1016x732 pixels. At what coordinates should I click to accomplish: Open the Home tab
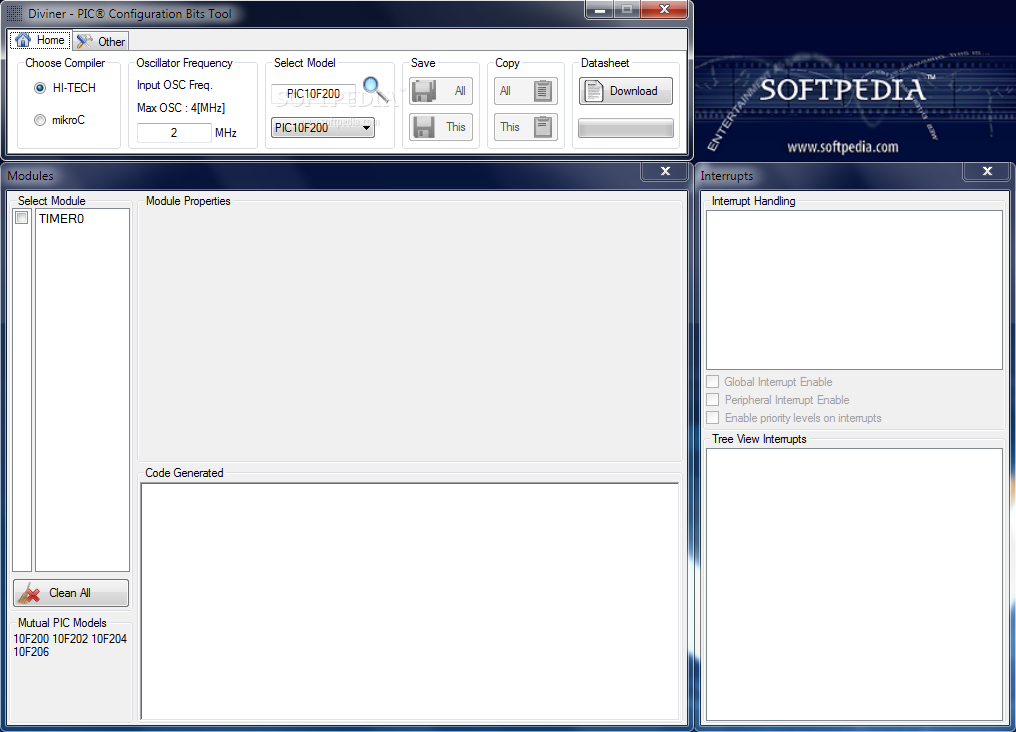point(40,40)
